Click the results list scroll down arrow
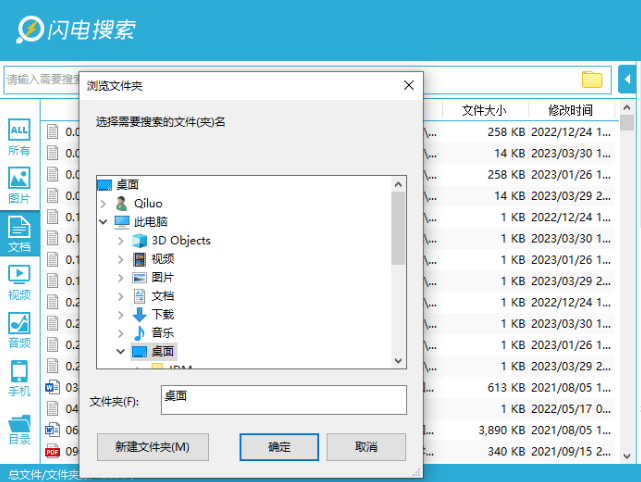The height and width of the screenshot is (482, 641). pos(627,456)
